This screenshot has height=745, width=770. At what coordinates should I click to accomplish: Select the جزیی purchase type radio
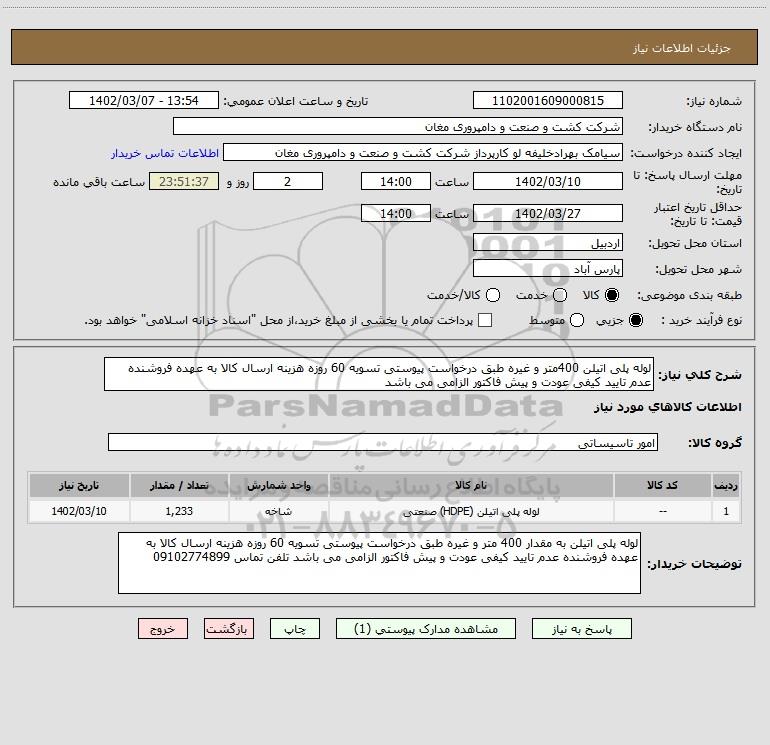tap(635, 320)
